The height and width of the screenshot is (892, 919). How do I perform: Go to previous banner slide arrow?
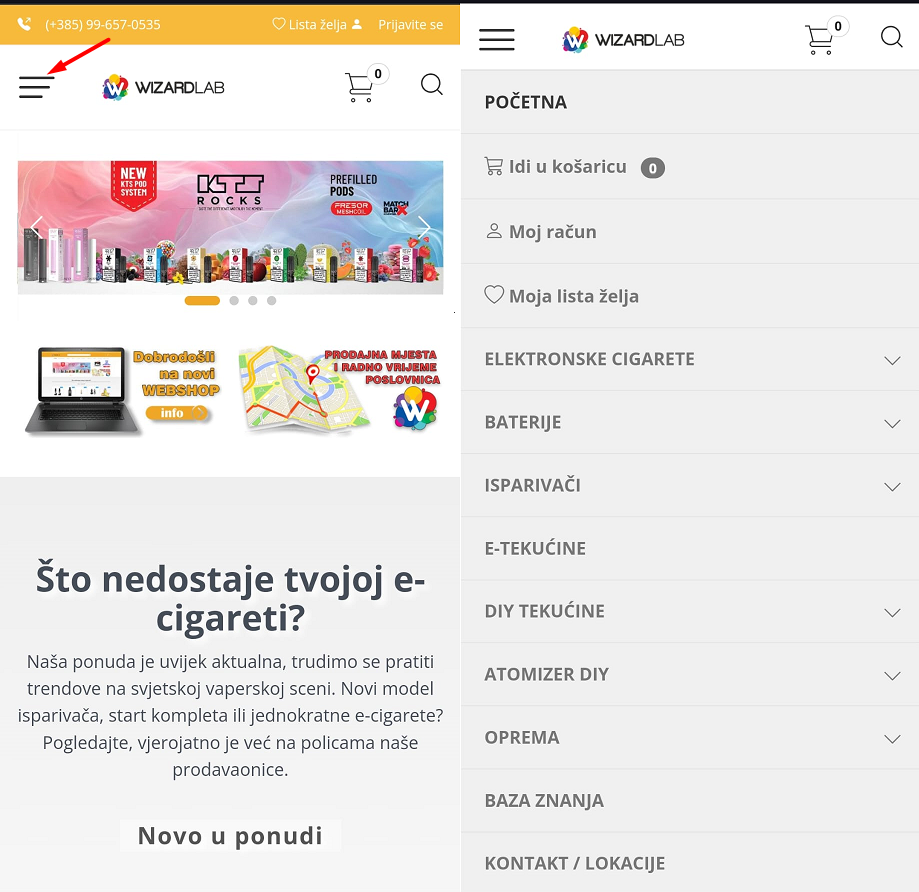coord(37,227)
